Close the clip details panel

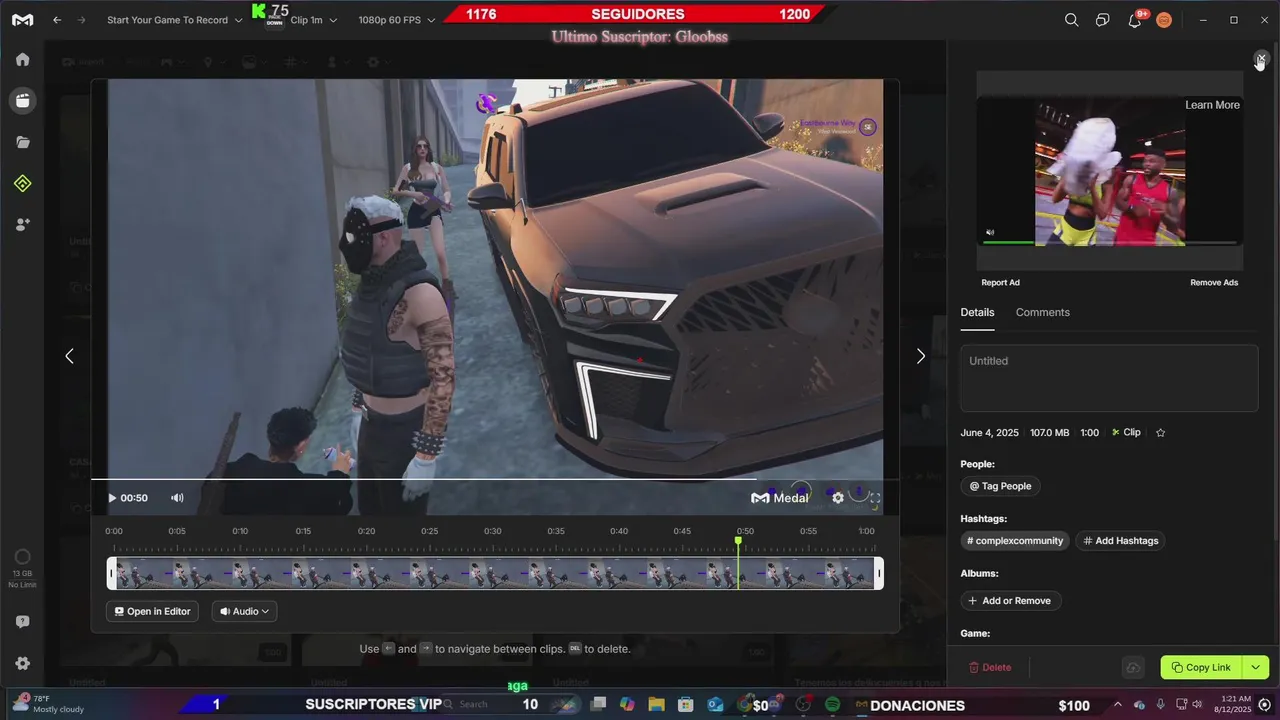(1261, 59)
